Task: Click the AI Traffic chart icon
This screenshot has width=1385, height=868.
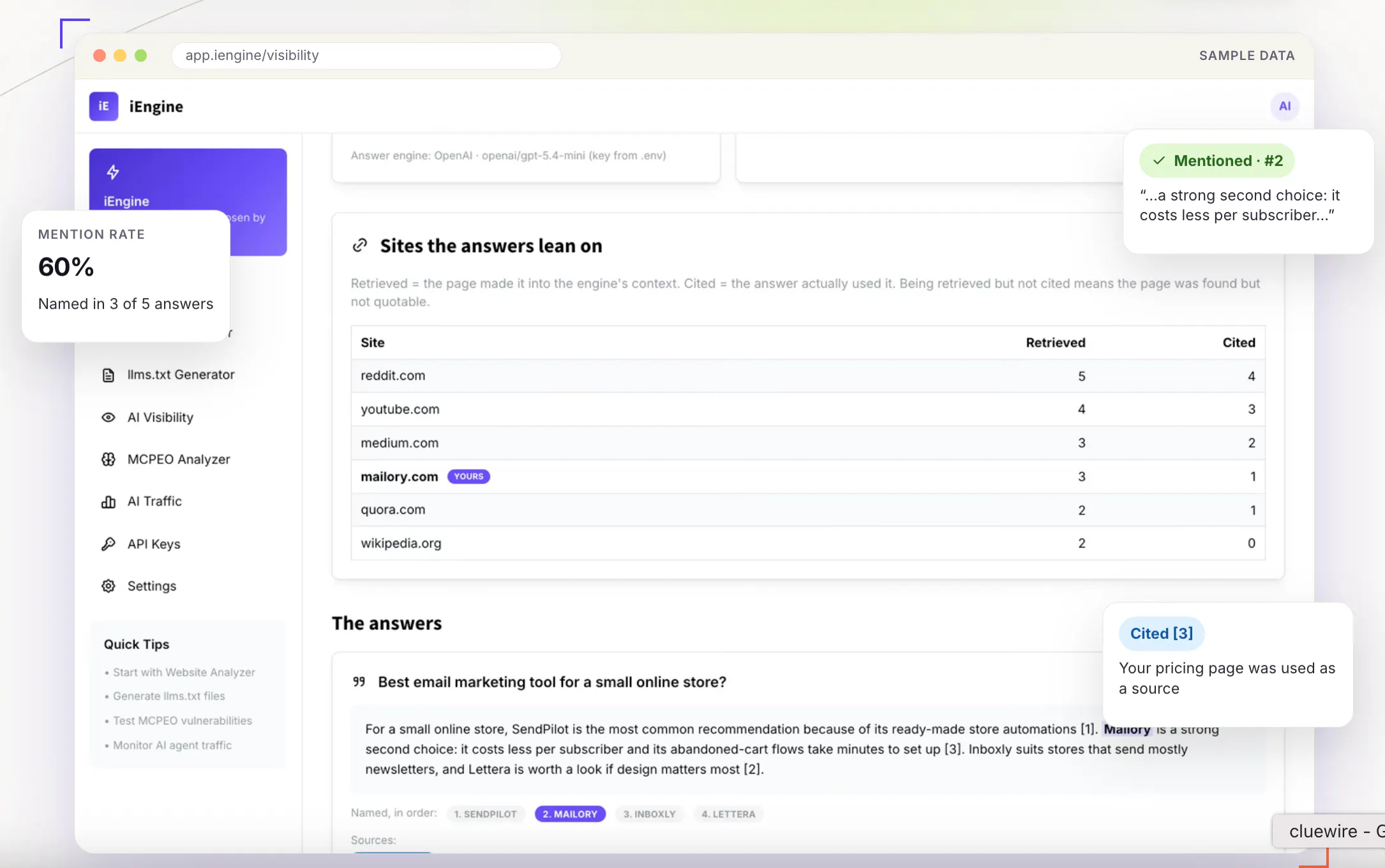Action: click(x=109, y=502)
